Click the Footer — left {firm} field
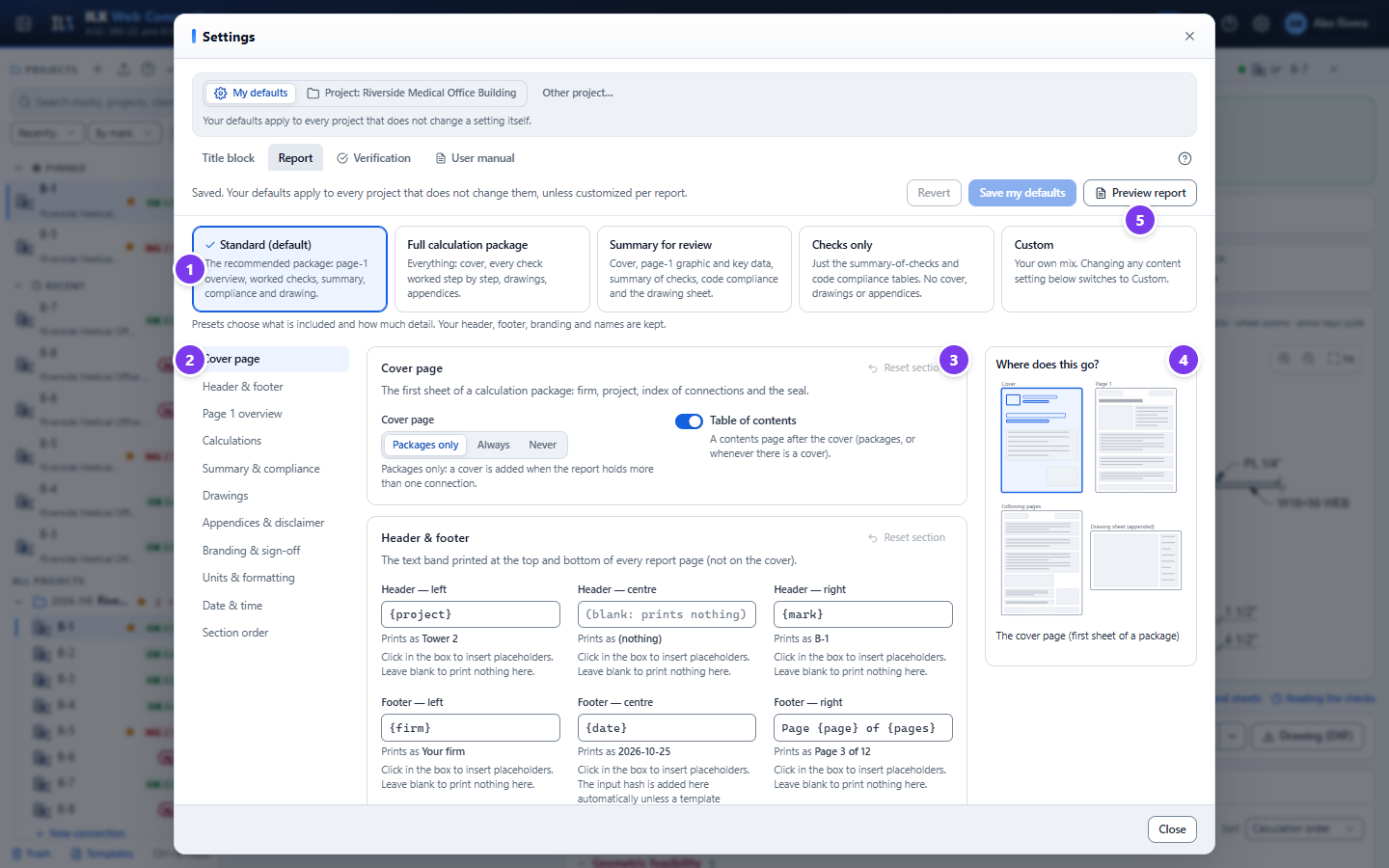 471,728
